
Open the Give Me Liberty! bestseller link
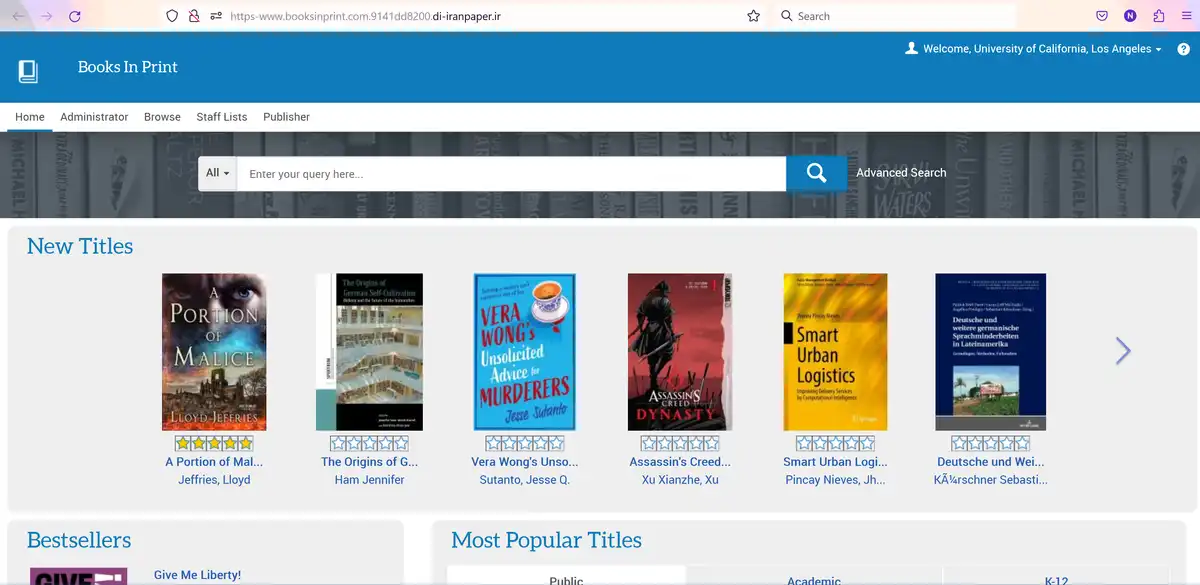(197, 575)
